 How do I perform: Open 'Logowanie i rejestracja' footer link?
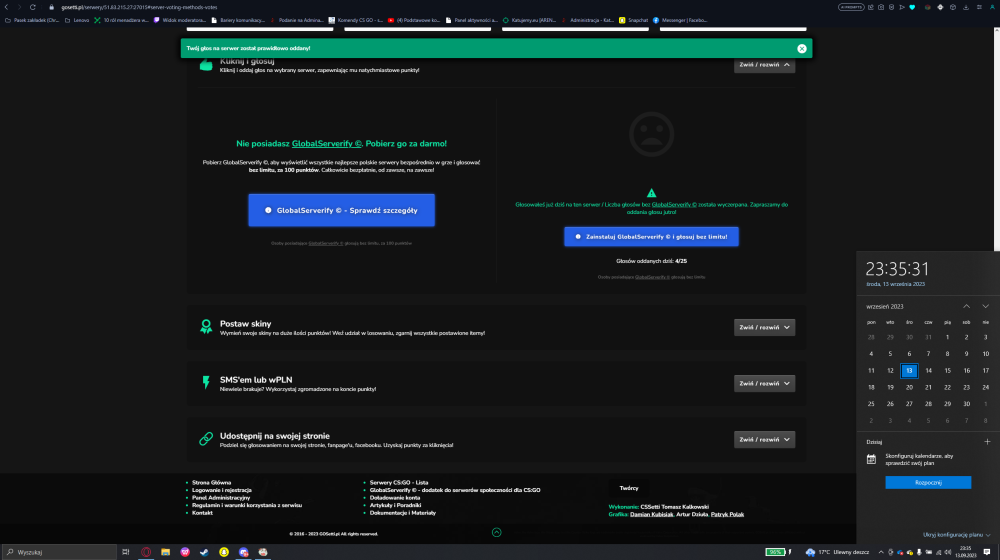coord(221,490)
